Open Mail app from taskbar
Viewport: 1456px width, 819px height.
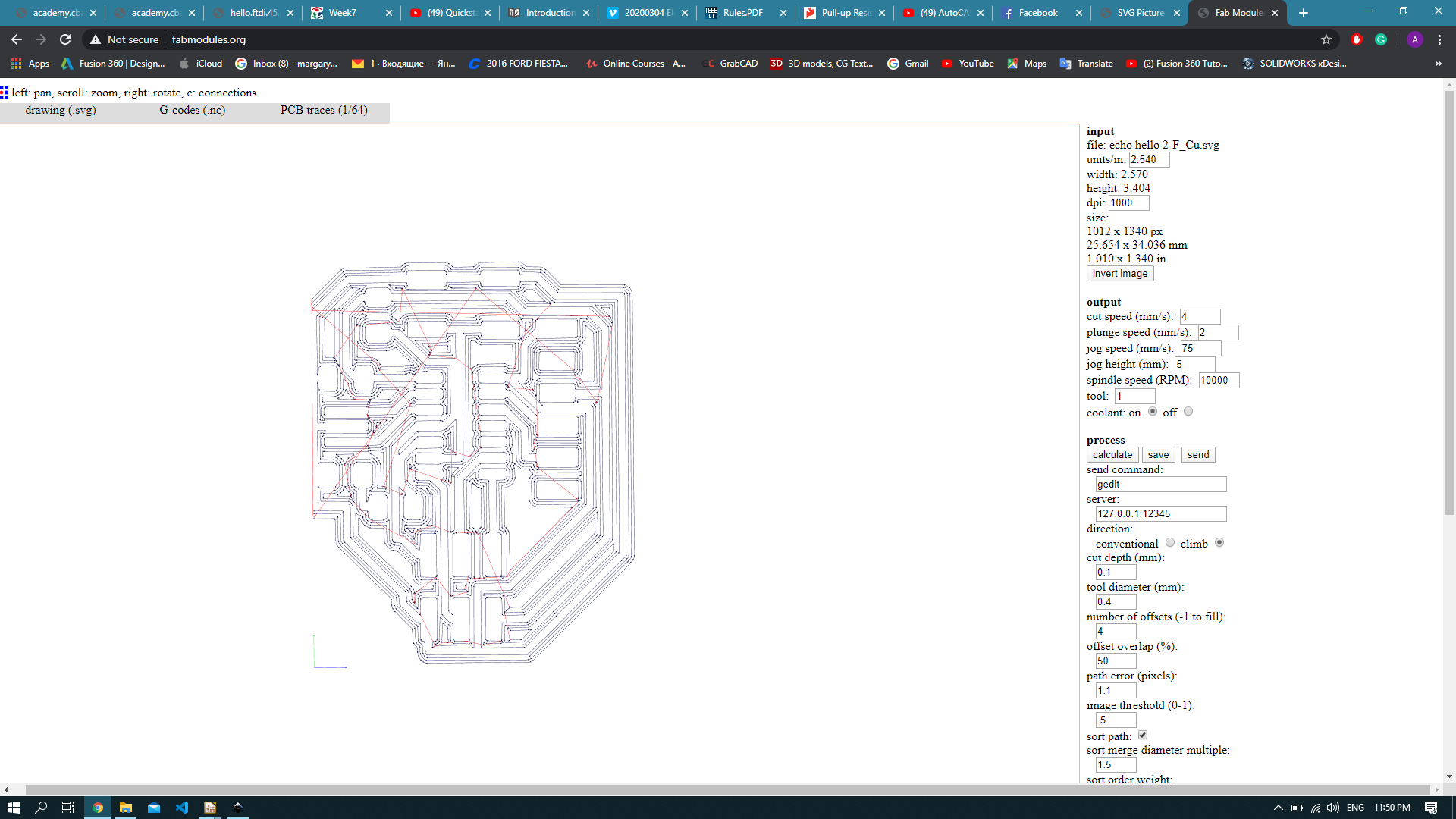[154, 808]
